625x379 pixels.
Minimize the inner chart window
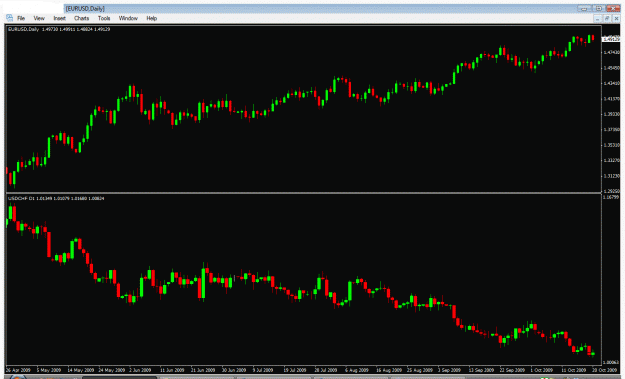(597, 18)
